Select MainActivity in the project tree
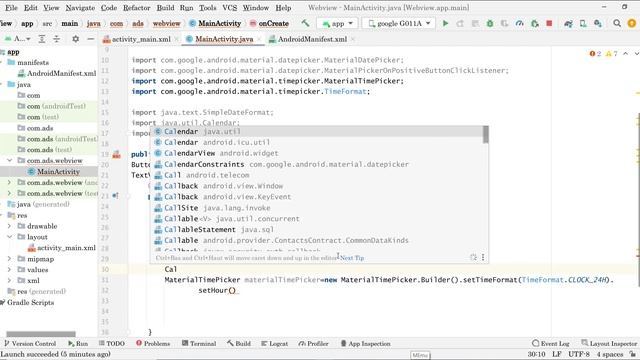This screenshot has height=360, width=640. coord(58,171)
